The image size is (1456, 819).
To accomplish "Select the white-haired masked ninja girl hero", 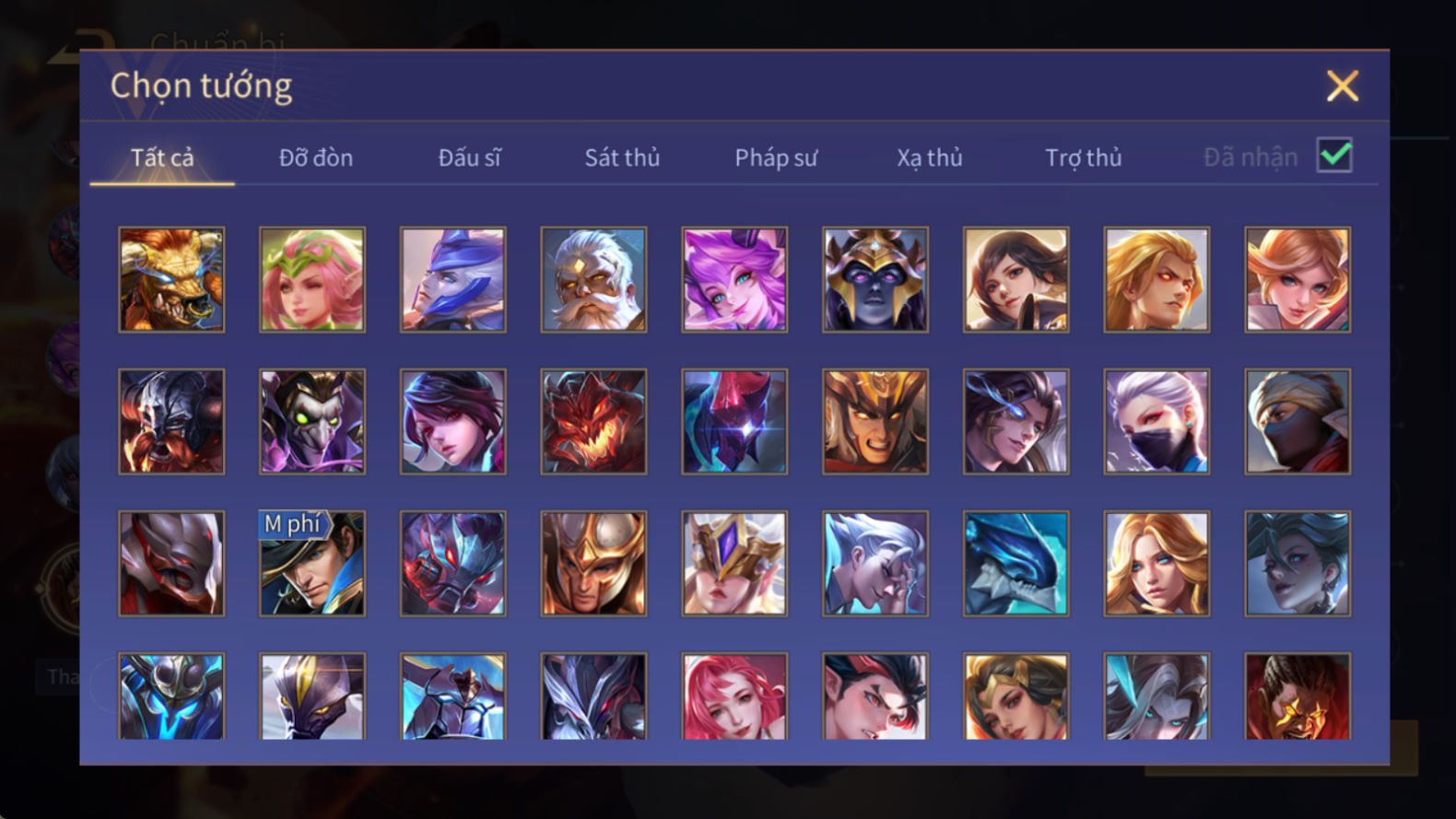I will click(x=1157, y=422).
